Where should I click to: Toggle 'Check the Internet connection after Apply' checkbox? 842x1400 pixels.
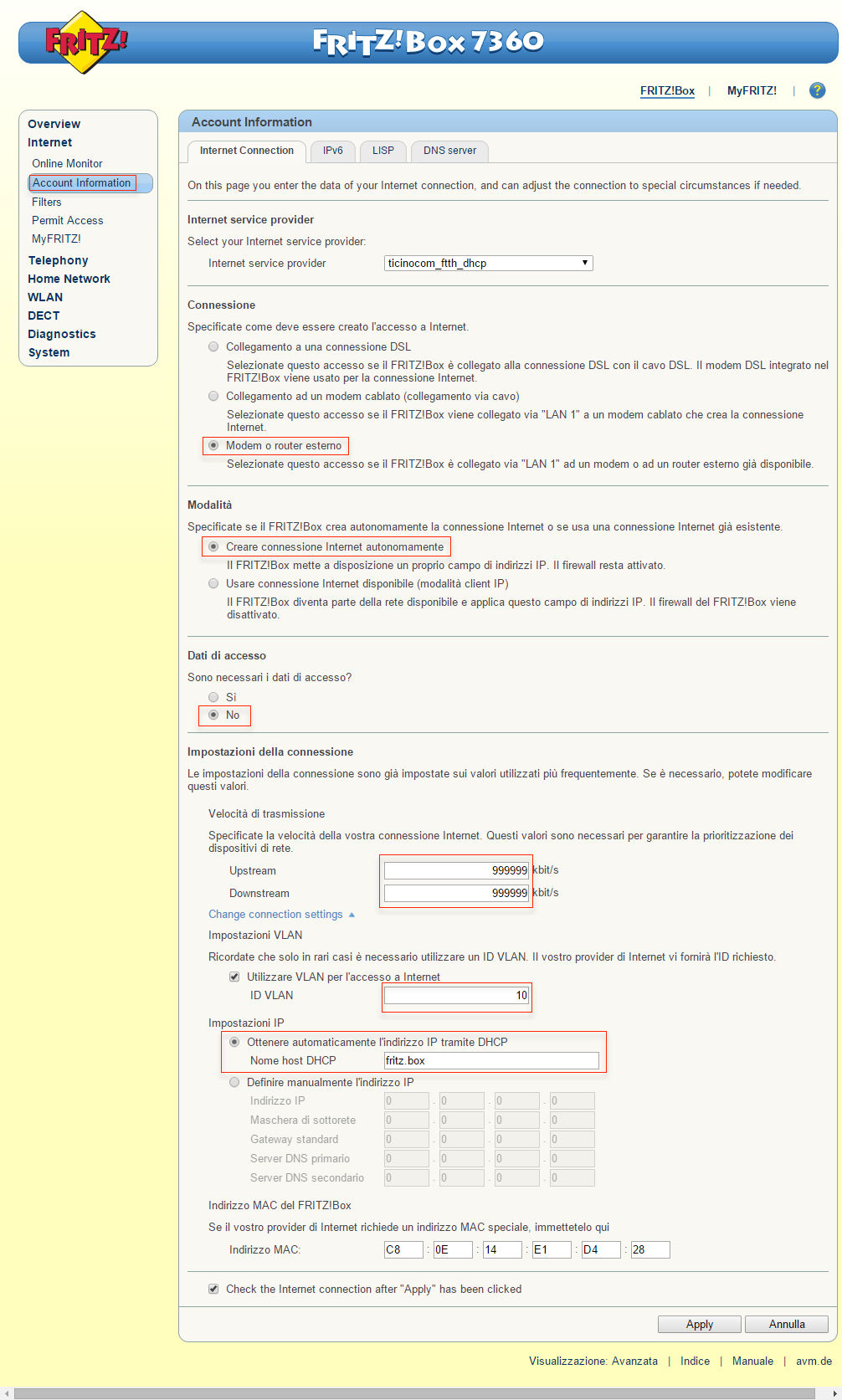(213, 1289)
